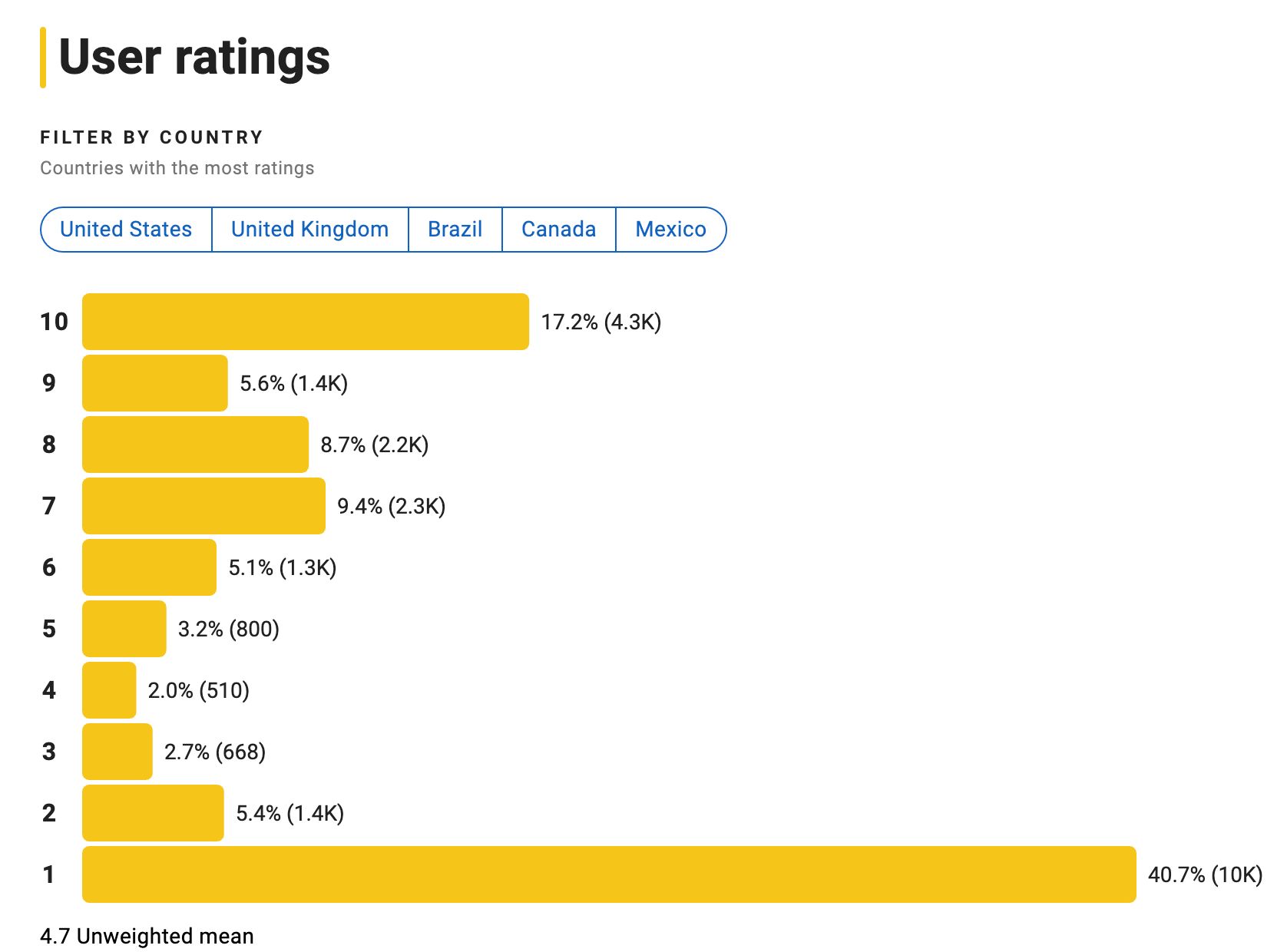Select the rating 3 yellow bar
The height and width of the screenshot is (952, 1287).
tap(117, 752)
